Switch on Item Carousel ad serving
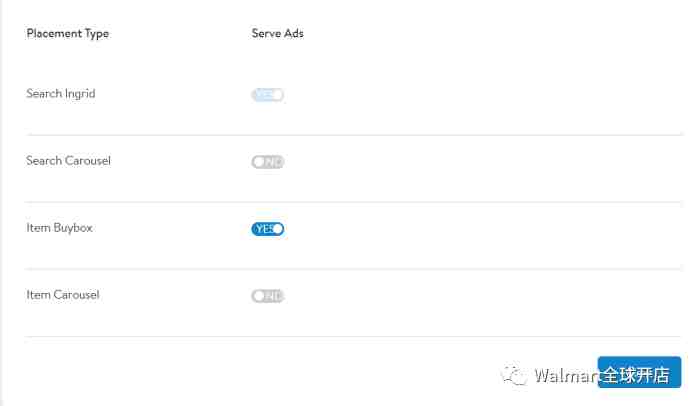 pos(267,296)
